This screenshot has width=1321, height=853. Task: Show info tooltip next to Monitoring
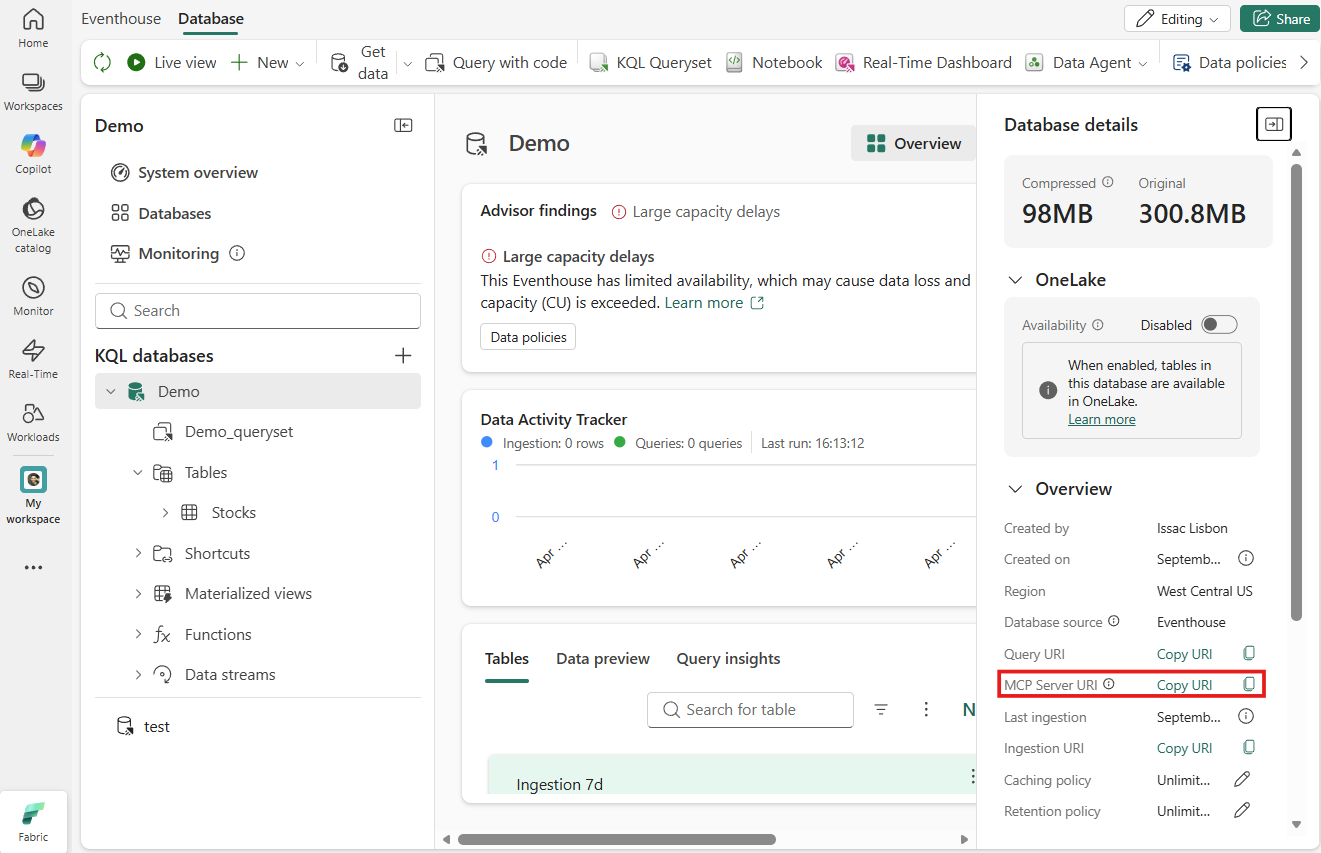pos(237,253)
